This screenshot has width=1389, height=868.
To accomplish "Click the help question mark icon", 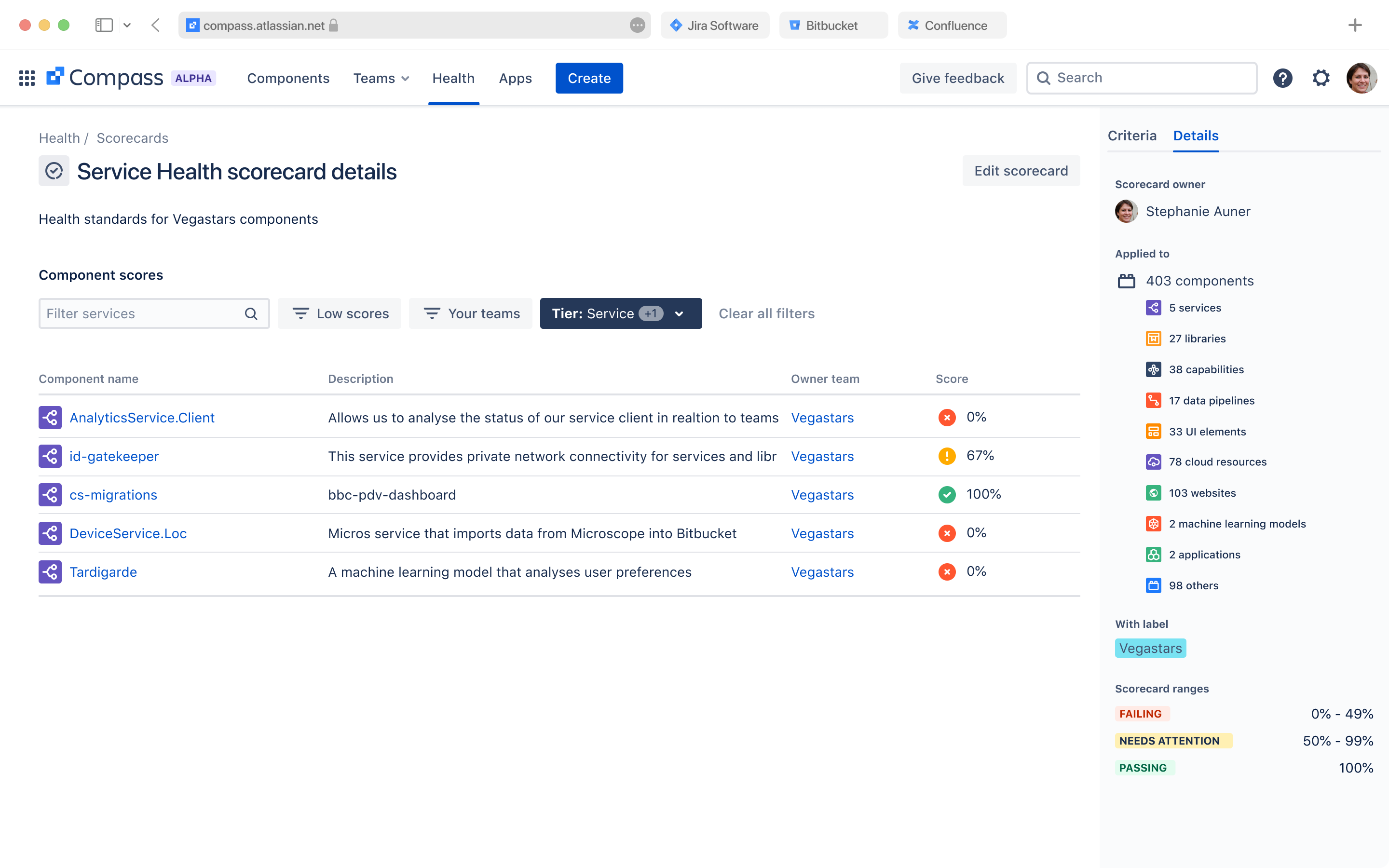I will [1283, 78].
